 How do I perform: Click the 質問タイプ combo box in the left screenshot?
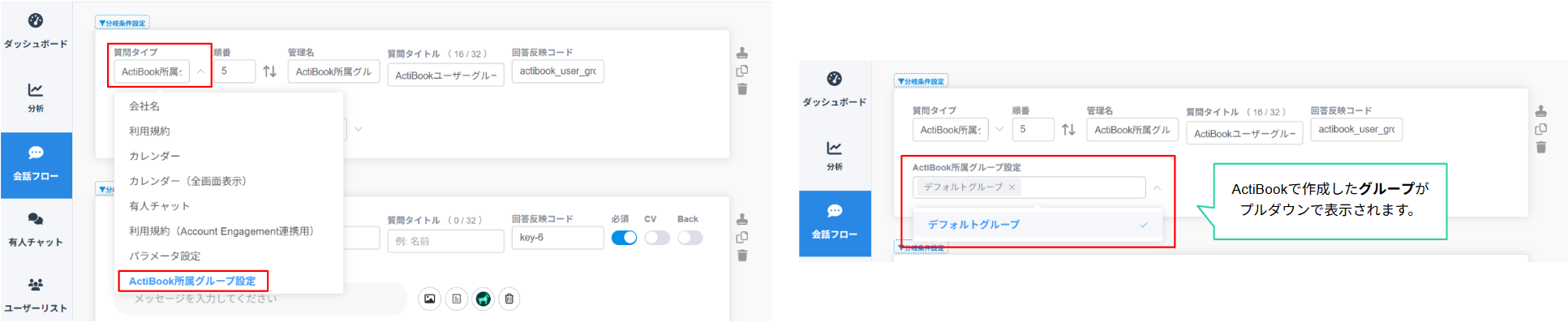(152, 71)
